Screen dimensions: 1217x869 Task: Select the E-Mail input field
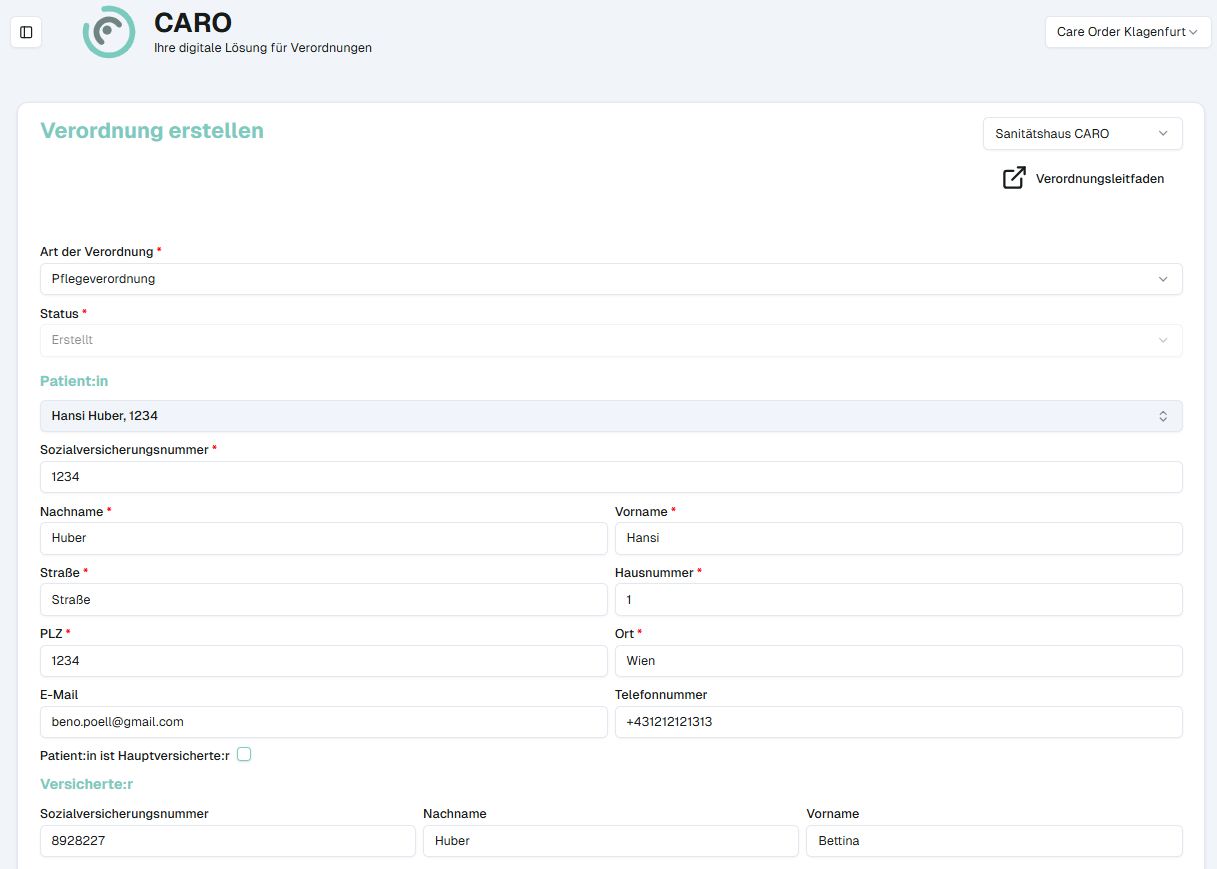tap(323, 721)
